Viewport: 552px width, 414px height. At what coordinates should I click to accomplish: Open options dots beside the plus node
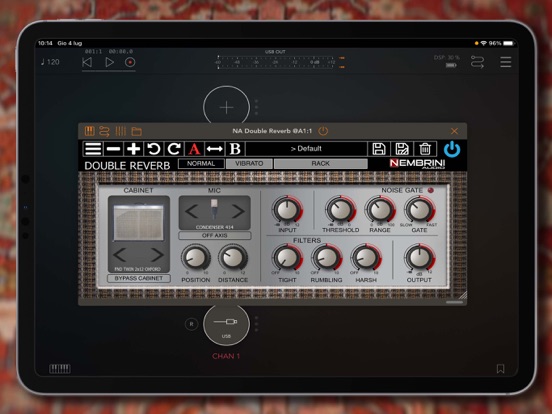point(256,107)
